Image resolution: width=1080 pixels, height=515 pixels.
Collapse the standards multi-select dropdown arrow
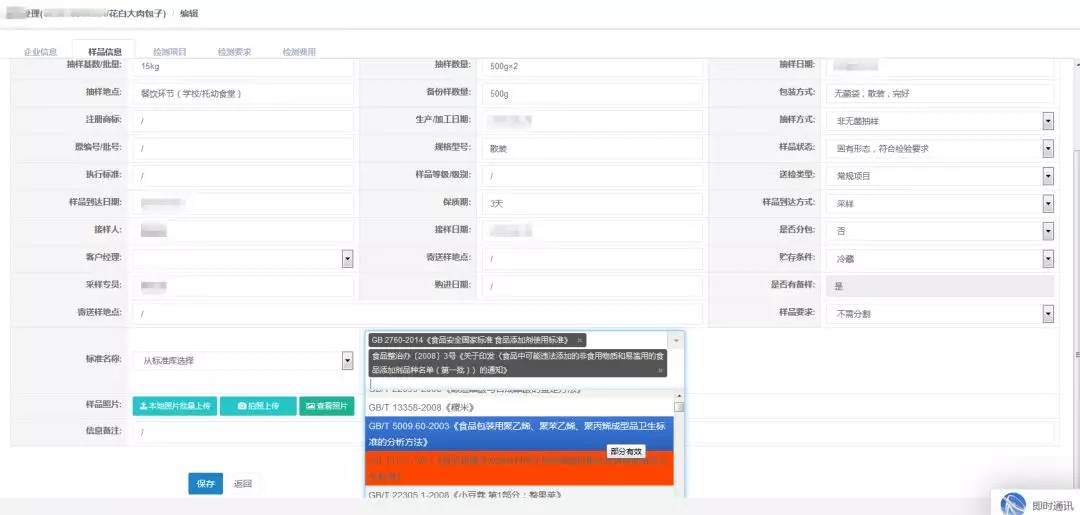point(676,340)
